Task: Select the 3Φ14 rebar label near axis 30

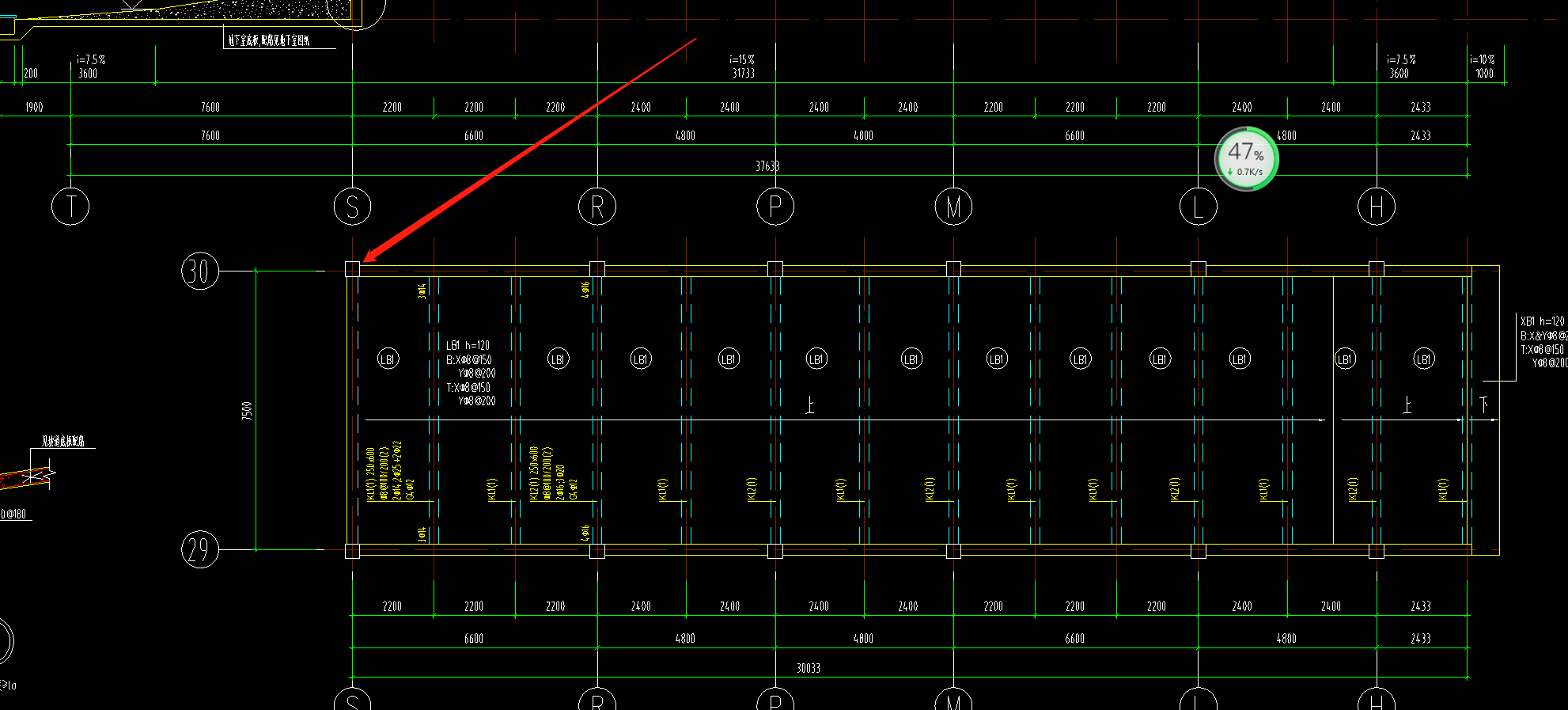Action: pos(422,290)
